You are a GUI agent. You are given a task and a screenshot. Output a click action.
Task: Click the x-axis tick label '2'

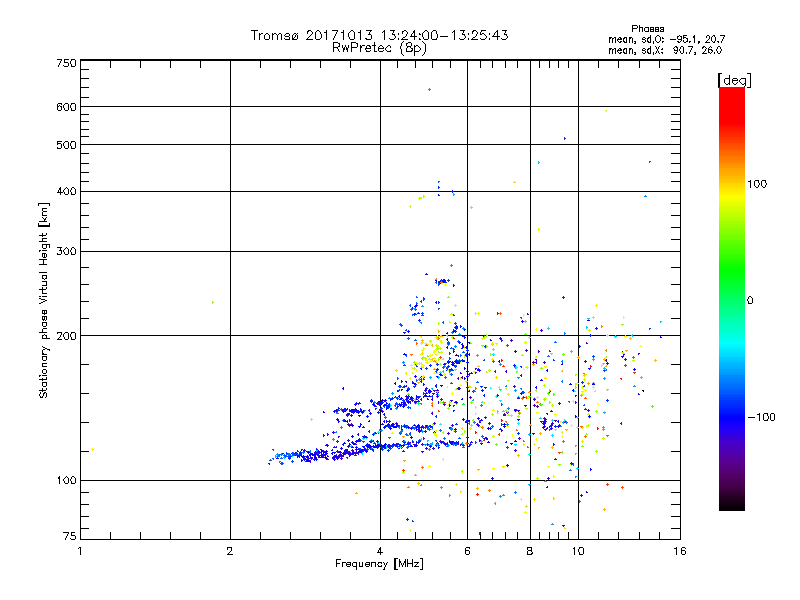(230, 551)
